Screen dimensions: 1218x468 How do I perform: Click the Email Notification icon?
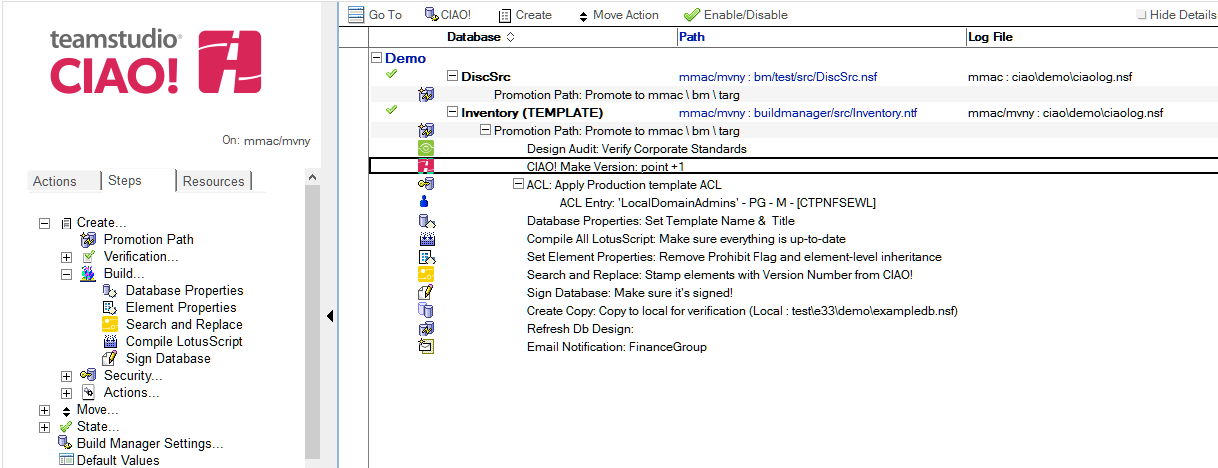(426, 346)
